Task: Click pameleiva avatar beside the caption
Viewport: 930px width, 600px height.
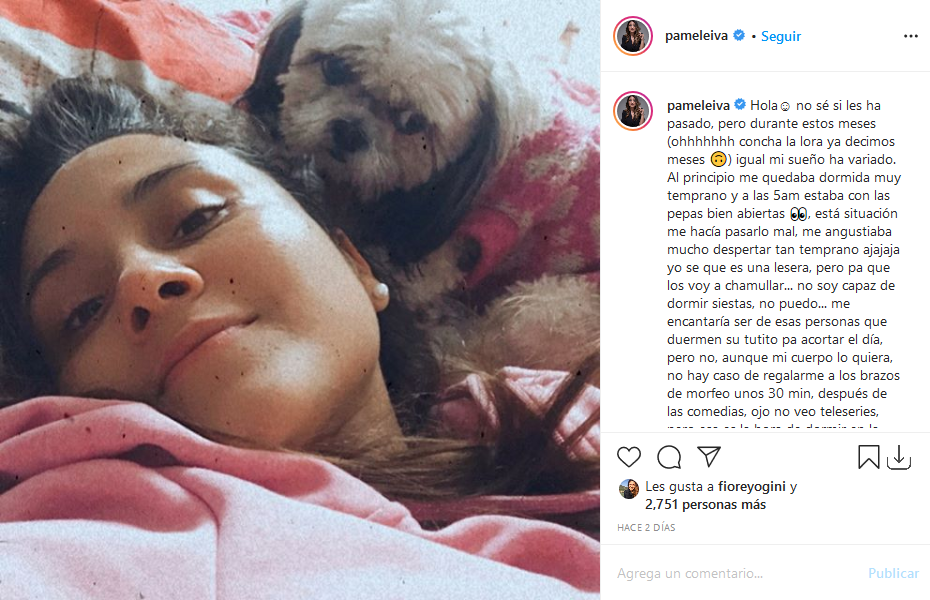Action: pyautogui.click(x=633, y=111)
